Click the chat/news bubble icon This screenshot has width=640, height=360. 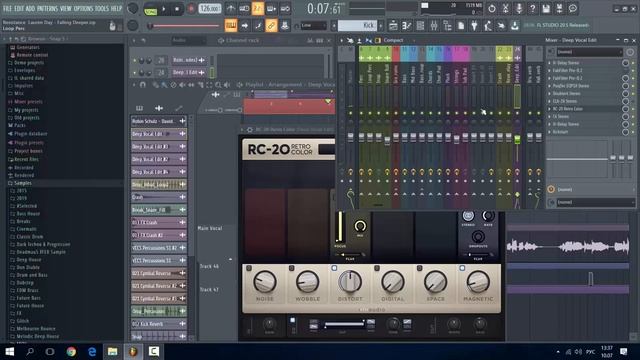point(573,9)
